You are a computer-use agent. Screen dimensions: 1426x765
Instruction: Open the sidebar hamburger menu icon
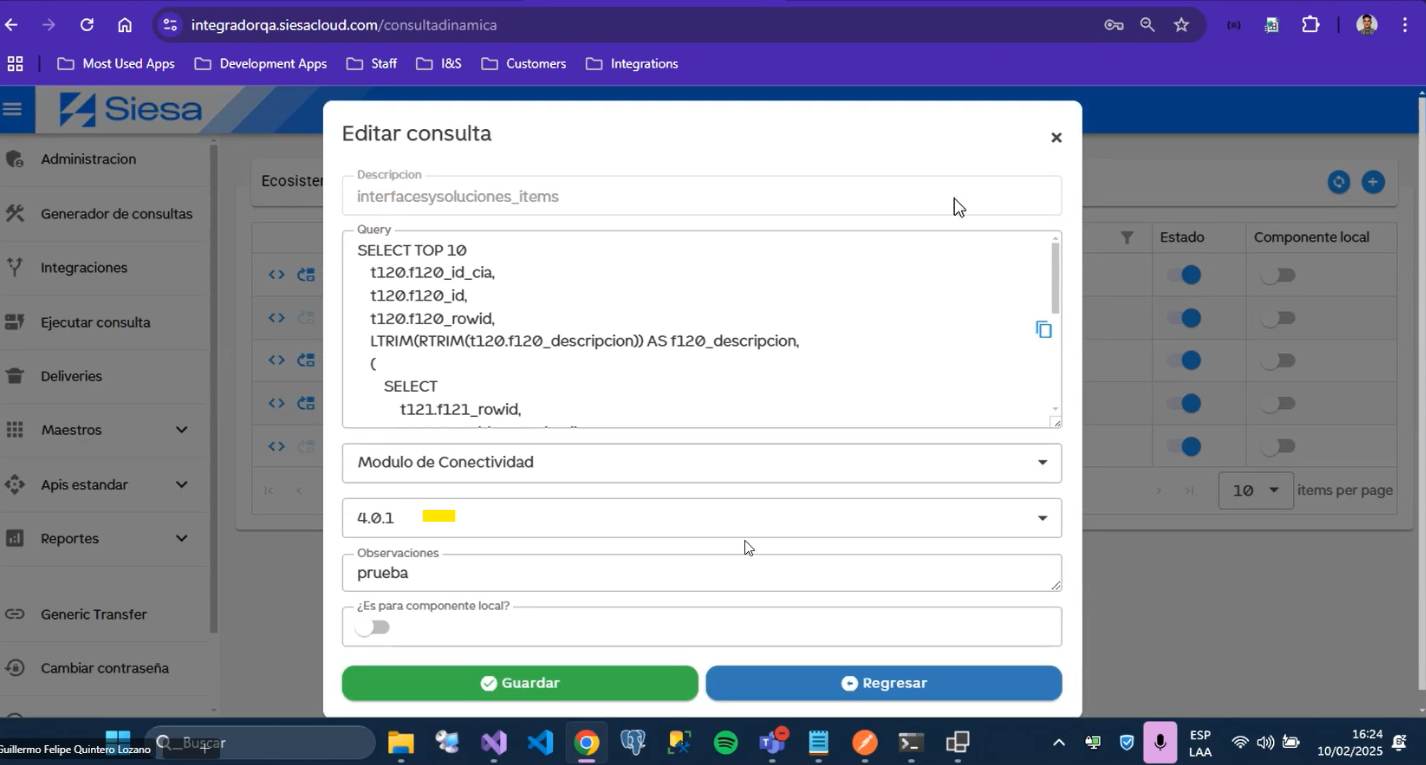pyautogui.click(x=14, y=110)
